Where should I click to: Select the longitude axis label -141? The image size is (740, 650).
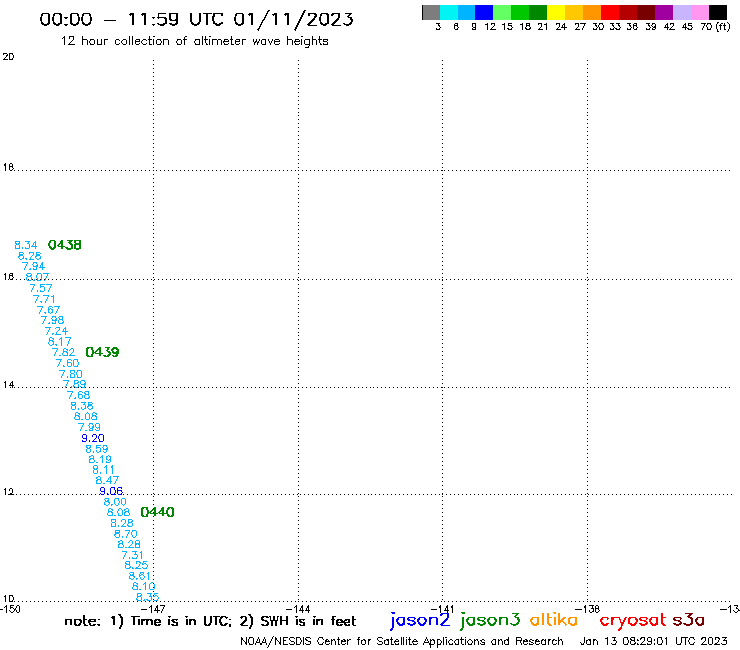point(442,609)
